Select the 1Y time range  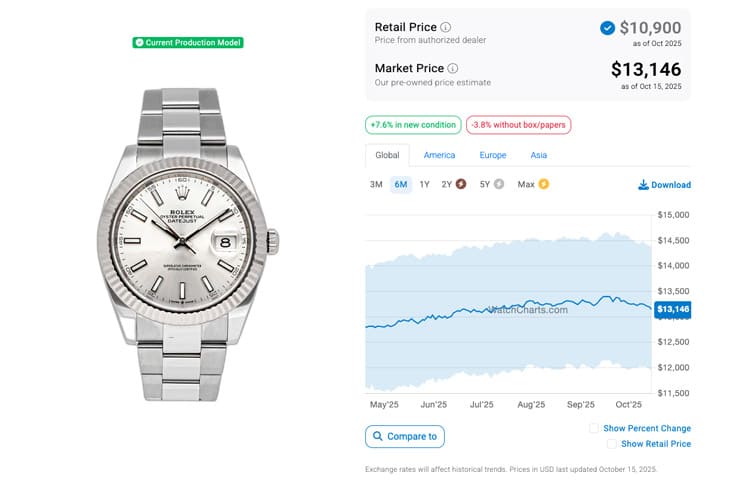click(x=425, y=184)
